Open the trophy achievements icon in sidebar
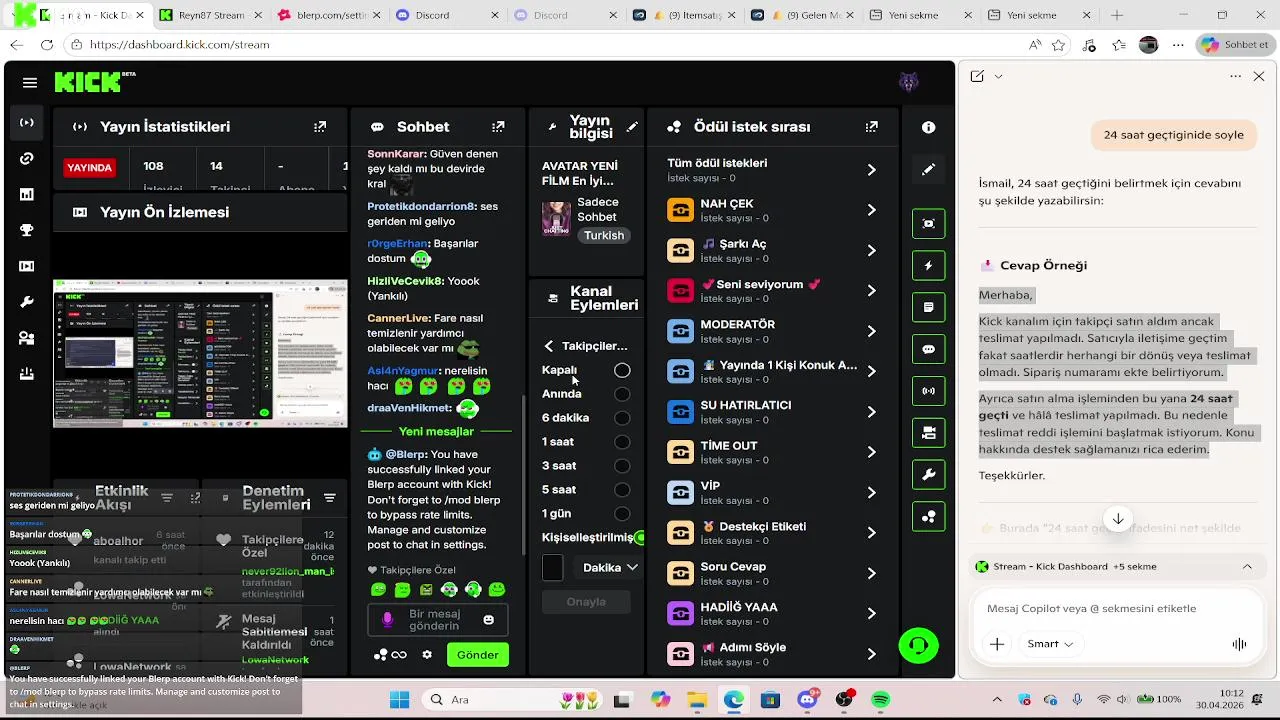The image size is (1280, 720). (x=27, y=230)
